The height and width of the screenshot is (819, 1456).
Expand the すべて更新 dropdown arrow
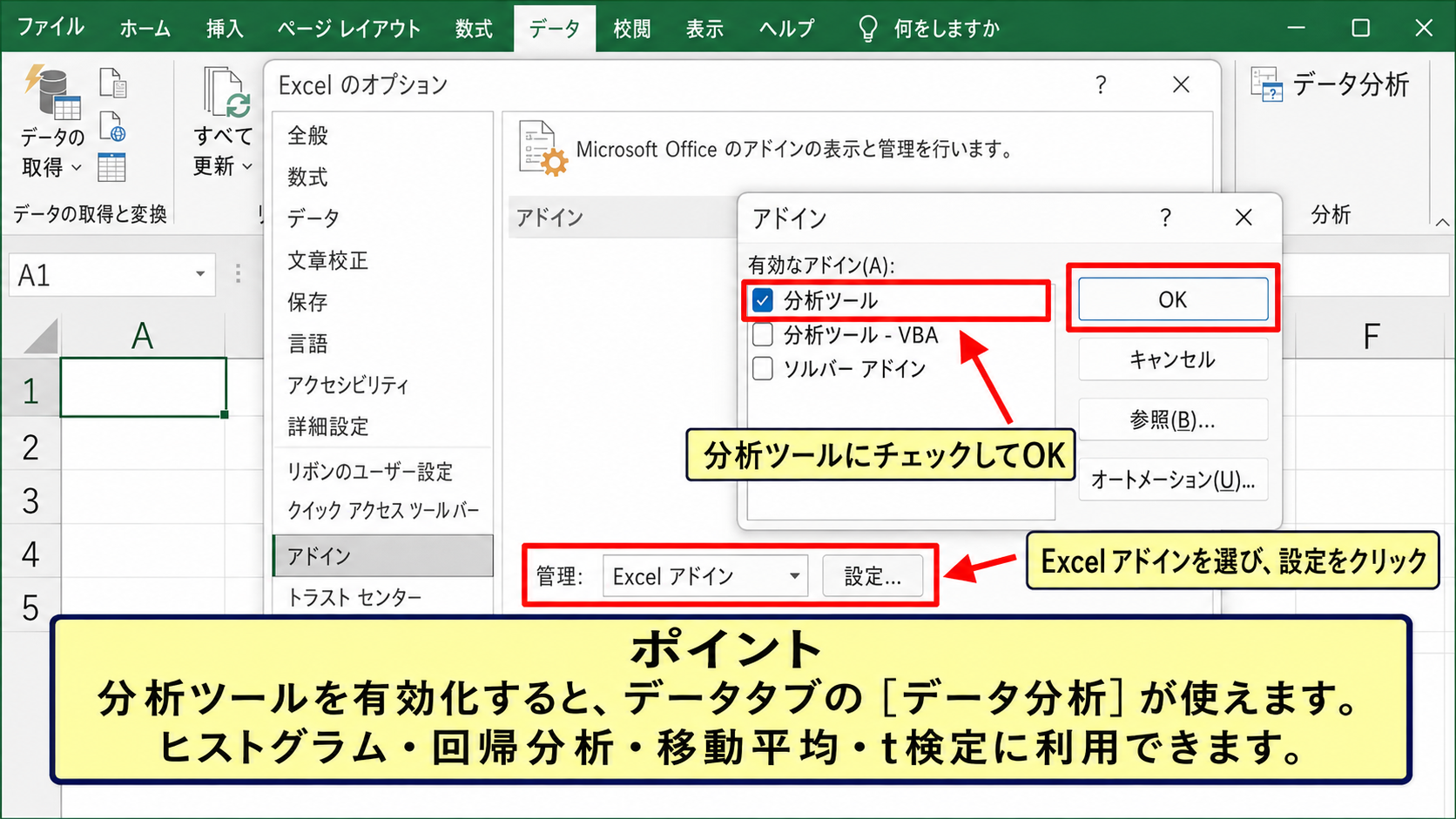click(247, 166)
